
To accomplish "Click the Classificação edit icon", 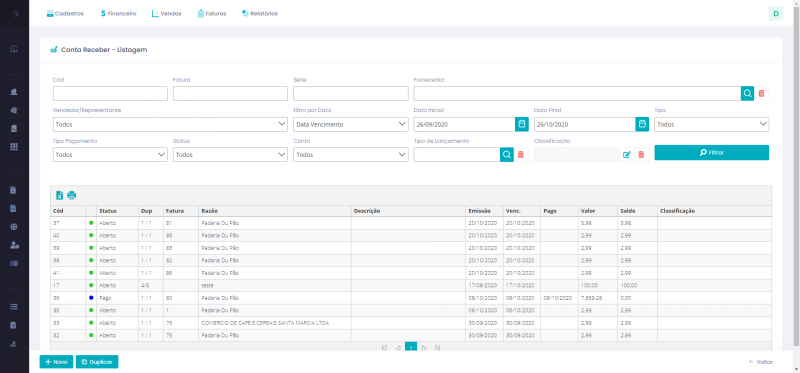I will (627, 155).
